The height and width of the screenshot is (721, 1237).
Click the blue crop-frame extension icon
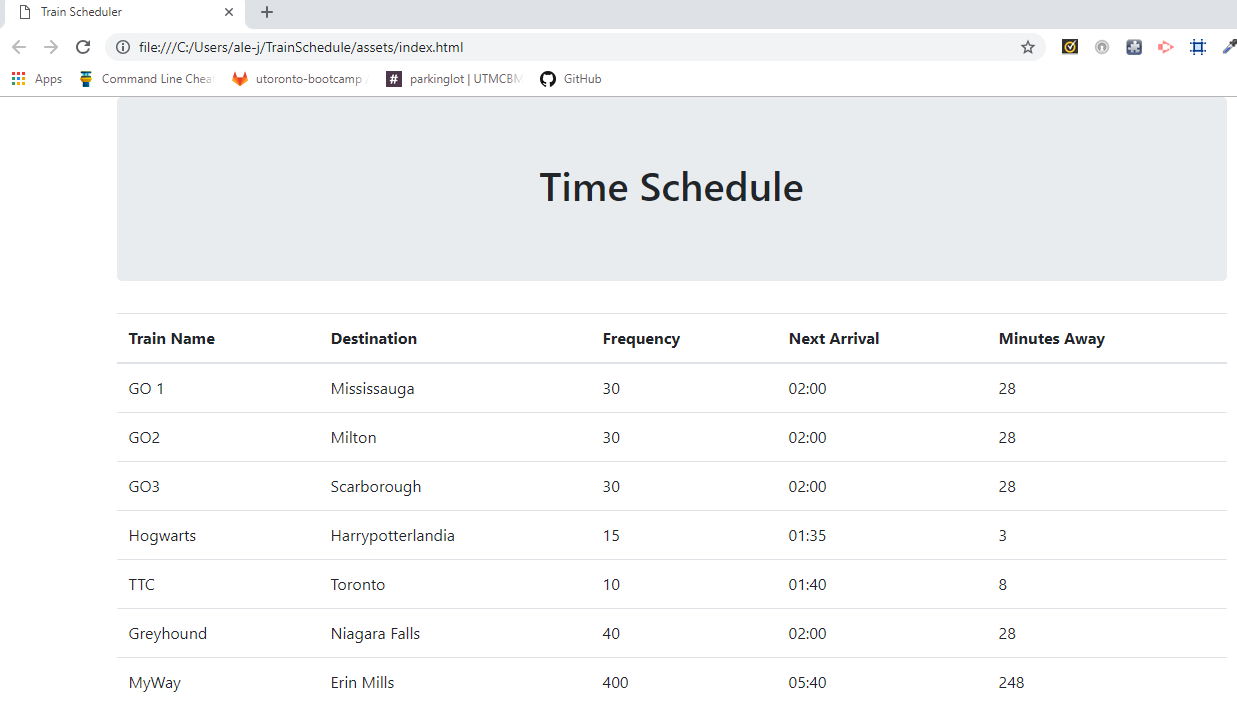1197,47
